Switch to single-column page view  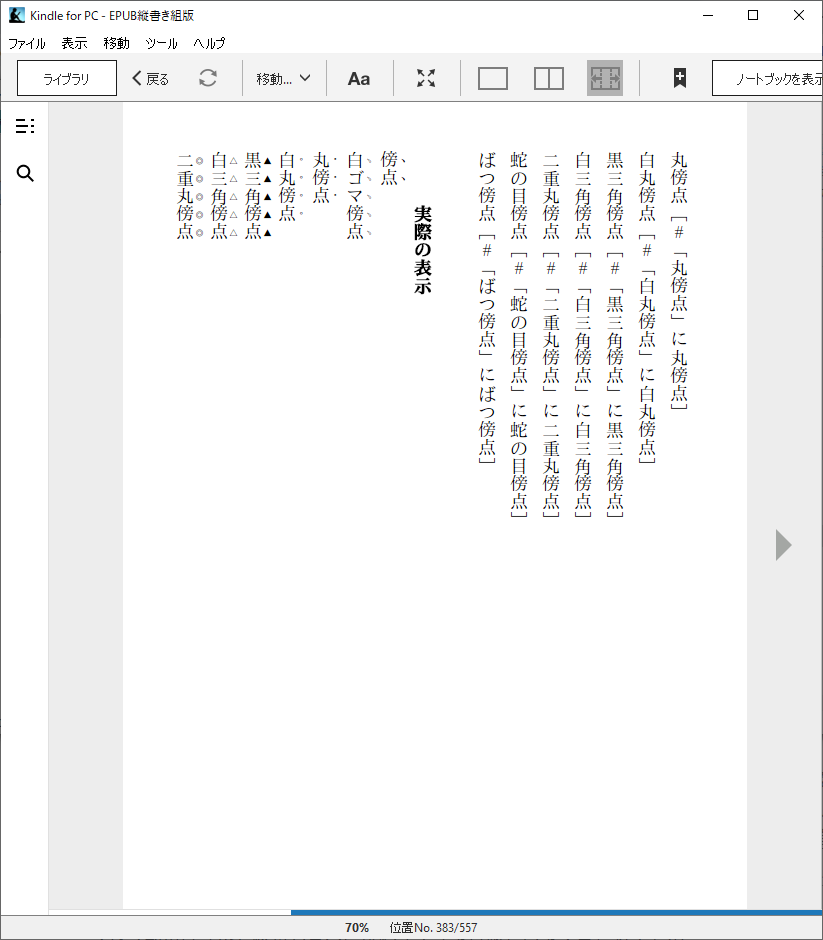click(492, 77)
